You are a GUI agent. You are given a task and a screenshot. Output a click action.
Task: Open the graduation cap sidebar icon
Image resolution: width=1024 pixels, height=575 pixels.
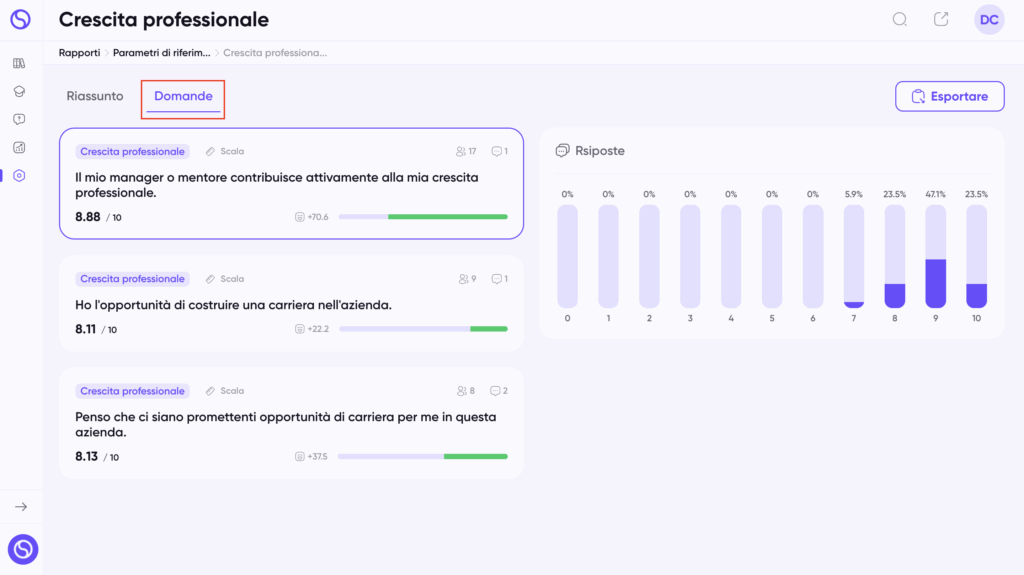coord(19,91)
